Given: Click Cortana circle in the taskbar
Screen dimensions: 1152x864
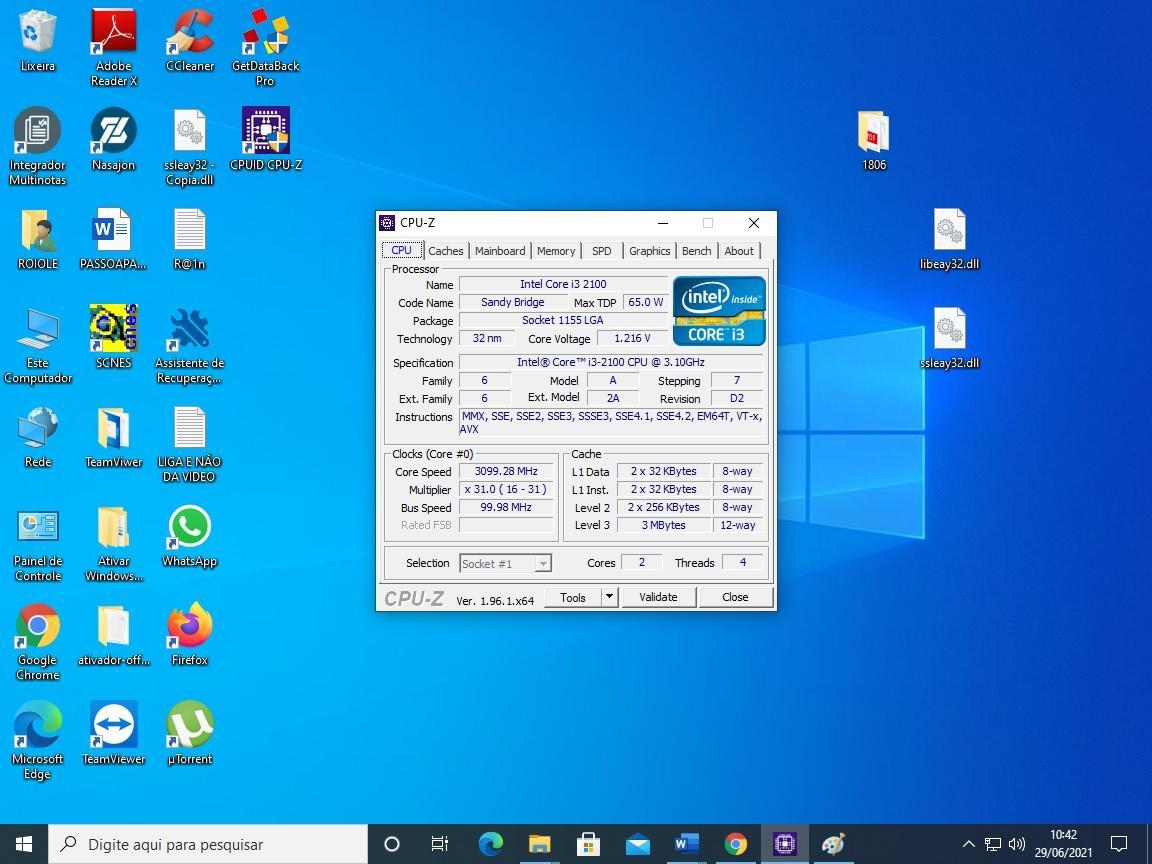Looking at the screenshot, I should [392, 844].
